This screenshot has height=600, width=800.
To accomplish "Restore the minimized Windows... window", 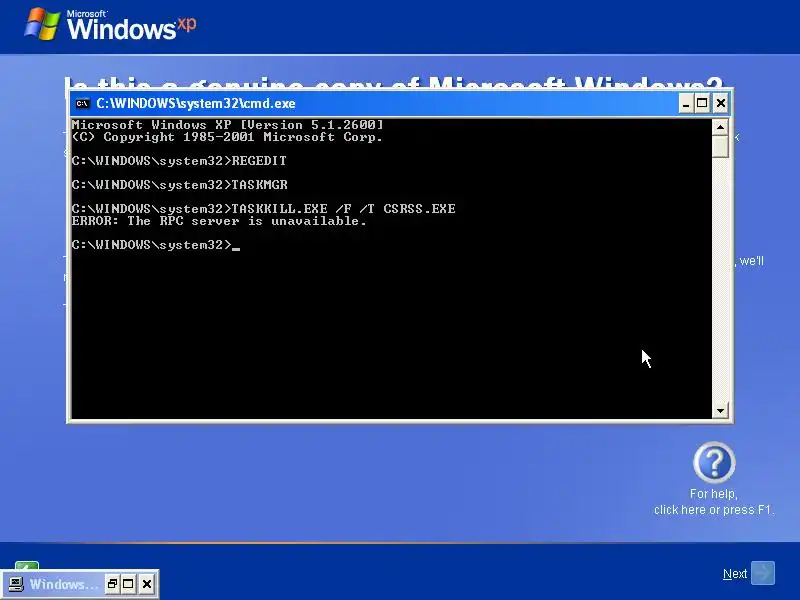I will (x=112, y=584).
